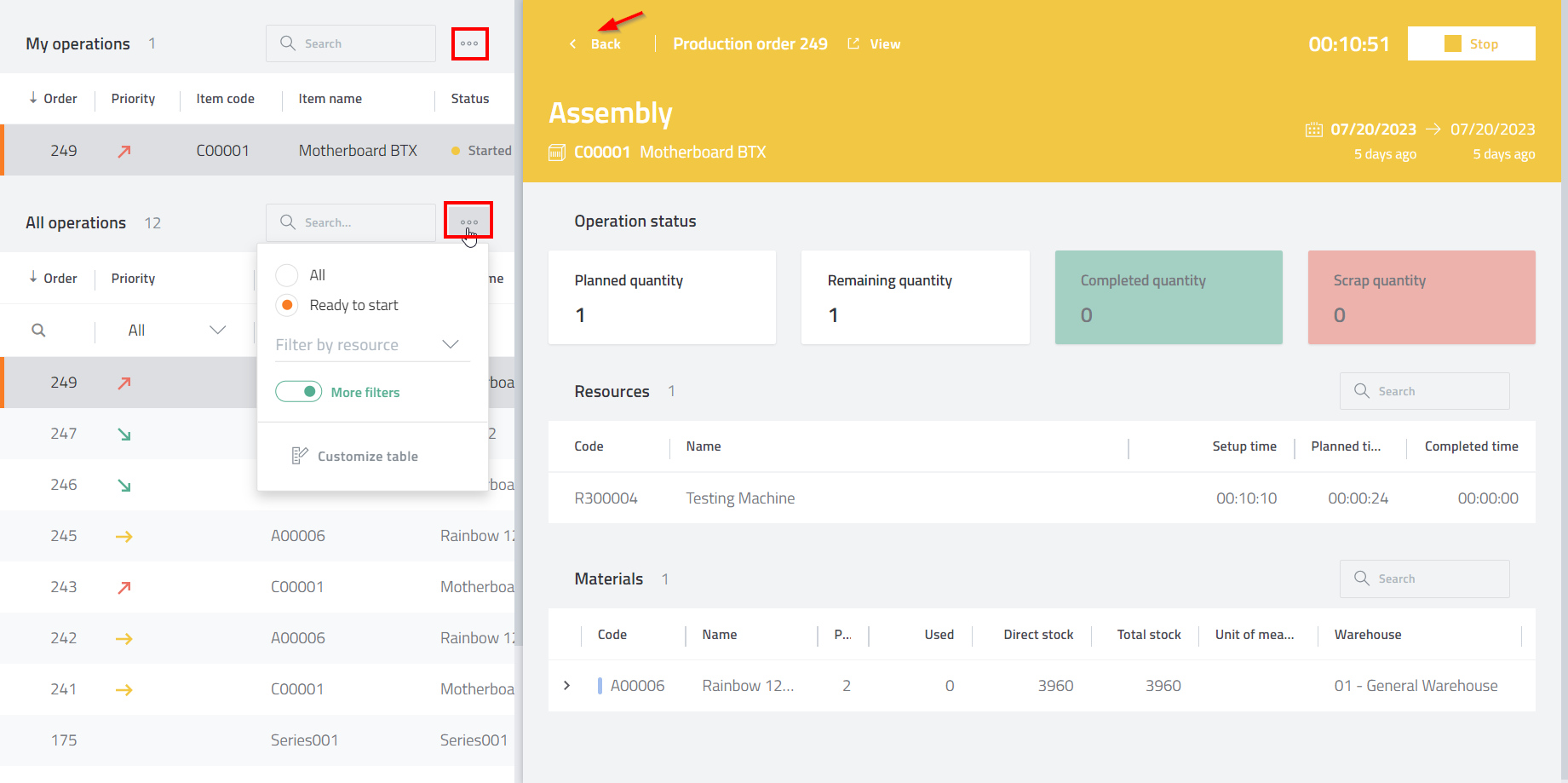
Task: Sort resources by Setup time column
Action: [x=1243, y=446]
